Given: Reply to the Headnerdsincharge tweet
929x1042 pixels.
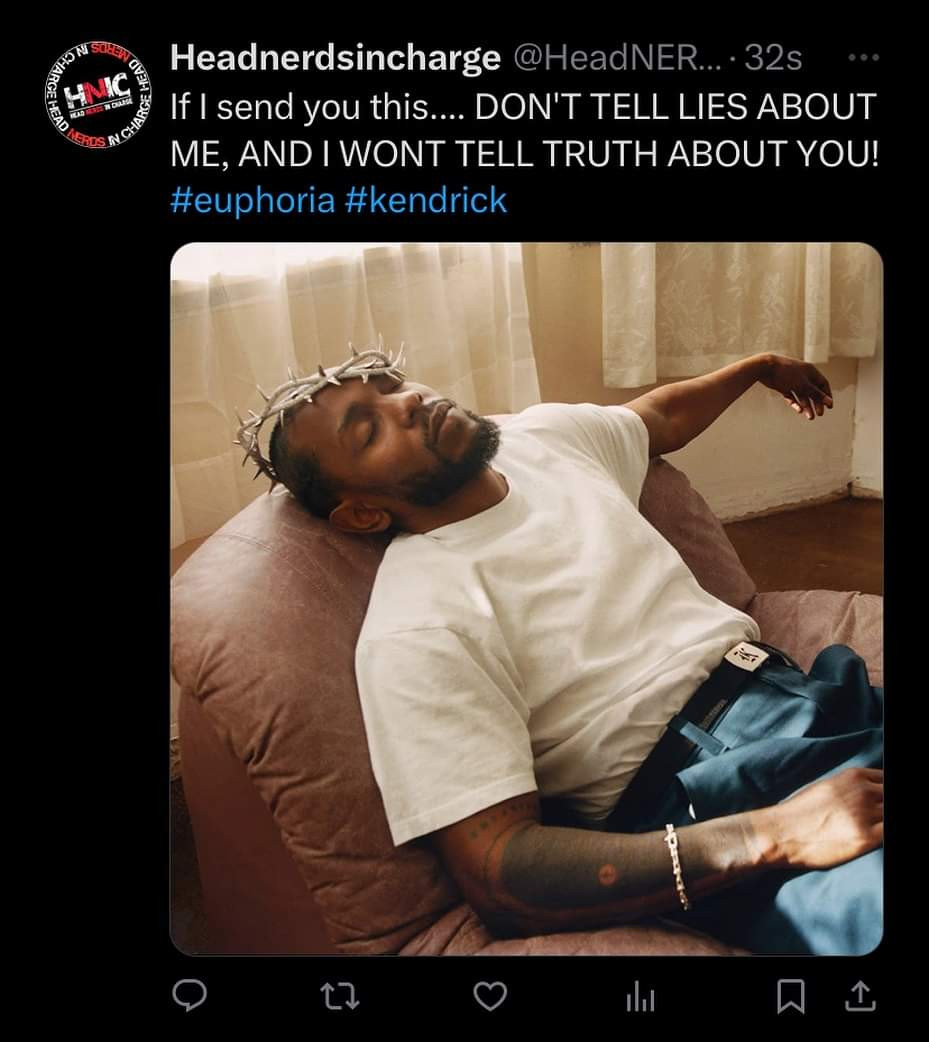Looking at the screenshot, I should (x=189, y=995).
